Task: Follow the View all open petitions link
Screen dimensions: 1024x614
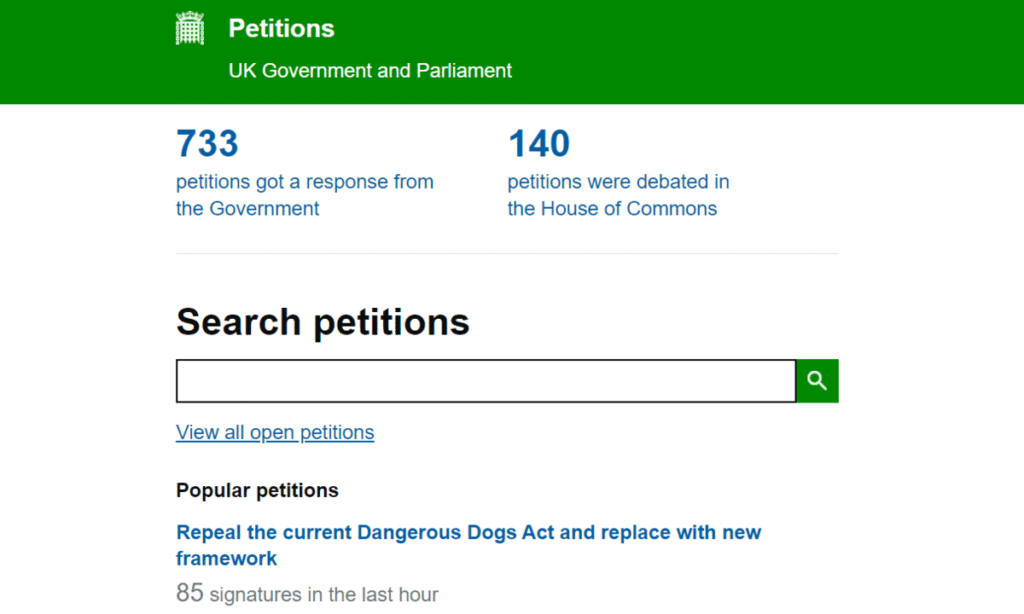Action: click(x=275, y=433)
